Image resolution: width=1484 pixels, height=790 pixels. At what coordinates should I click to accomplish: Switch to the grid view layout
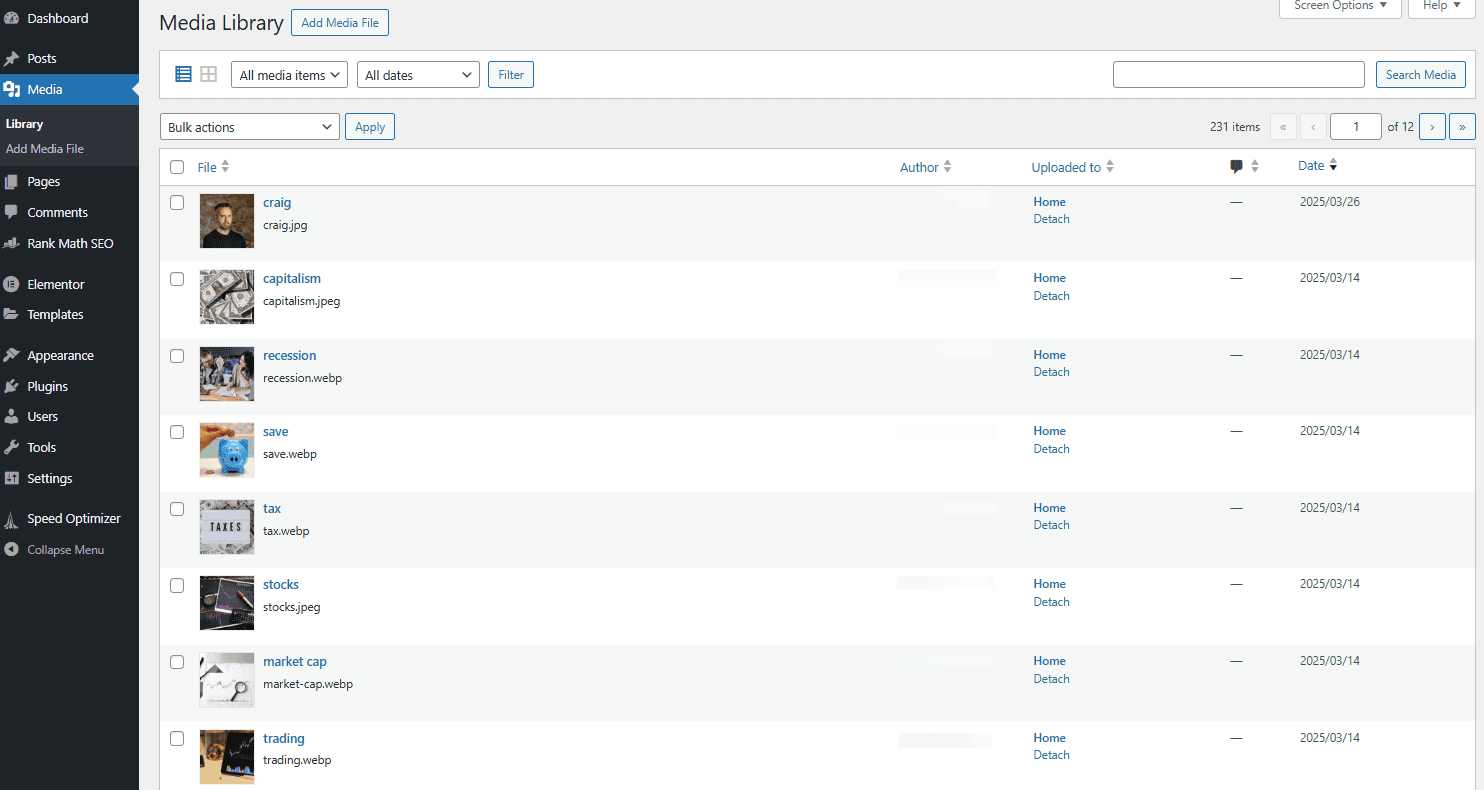(x=208, y=73)
